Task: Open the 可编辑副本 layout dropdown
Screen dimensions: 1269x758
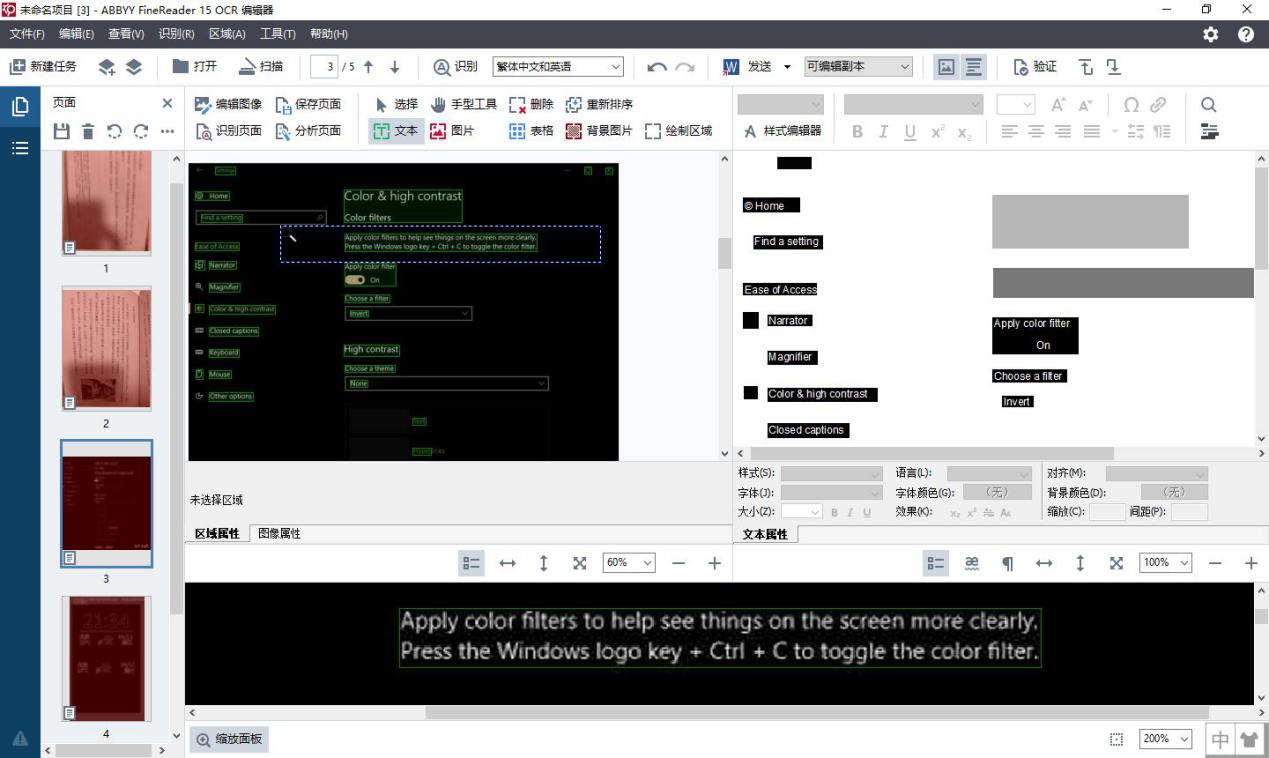Action: point(859,67)
